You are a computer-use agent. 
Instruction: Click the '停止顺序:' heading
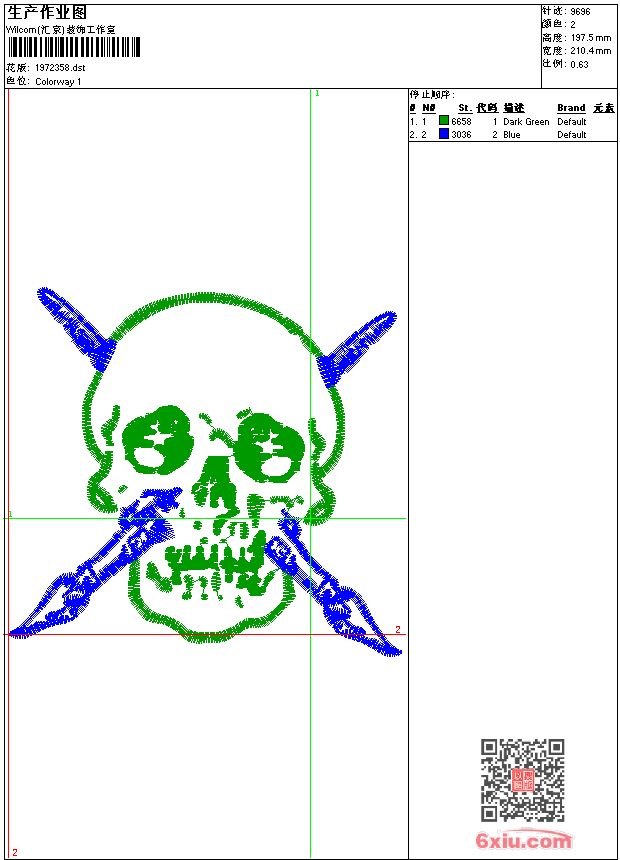[432, 94]
